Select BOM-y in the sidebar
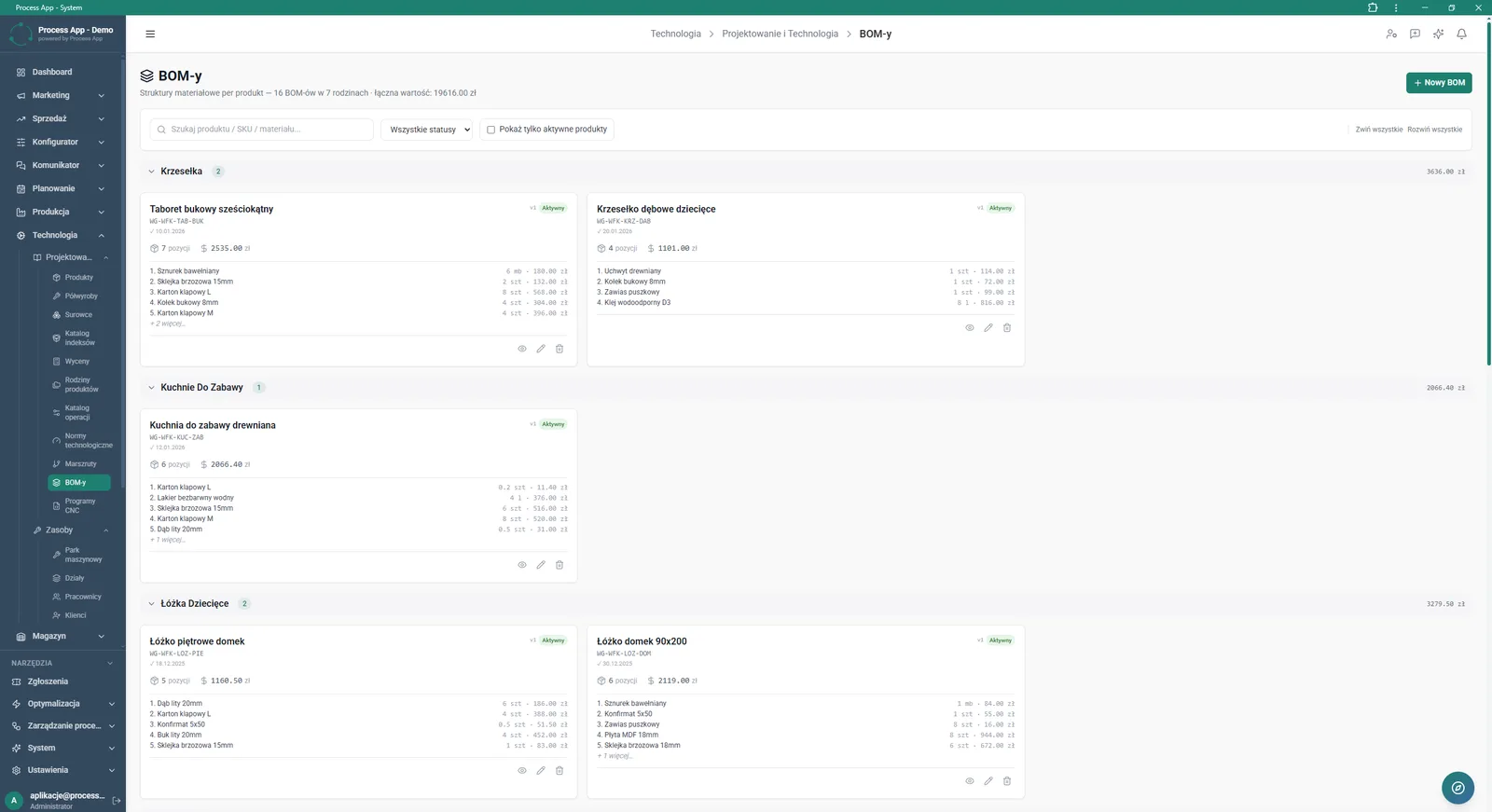The height and width of the screenshot is (812, 1492). 79,483
